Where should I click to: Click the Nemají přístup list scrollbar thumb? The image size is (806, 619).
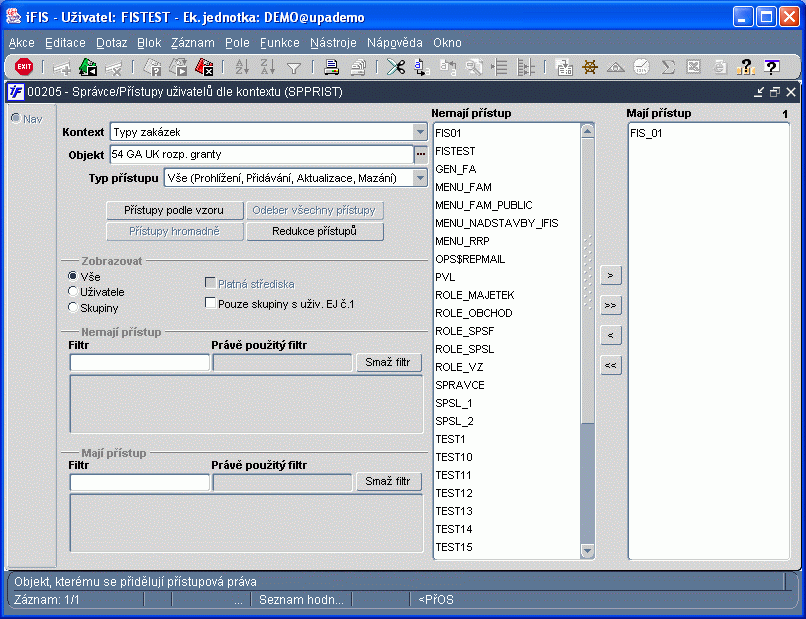point(587,281)
